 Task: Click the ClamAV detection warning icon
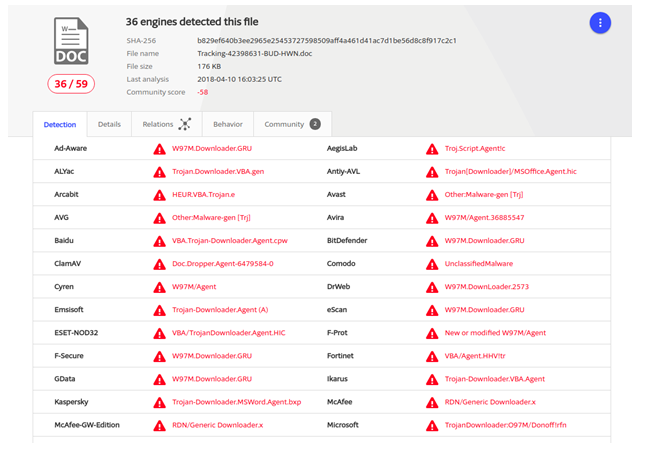click(x=159, y=264)
